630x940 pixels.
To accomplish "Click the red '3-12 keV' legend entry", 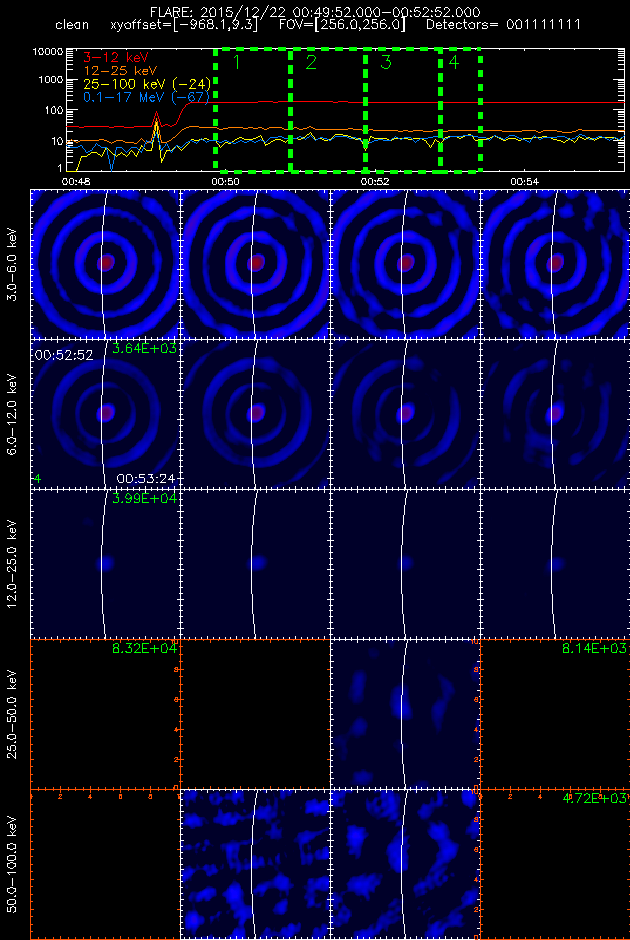I will coord(114,56).
